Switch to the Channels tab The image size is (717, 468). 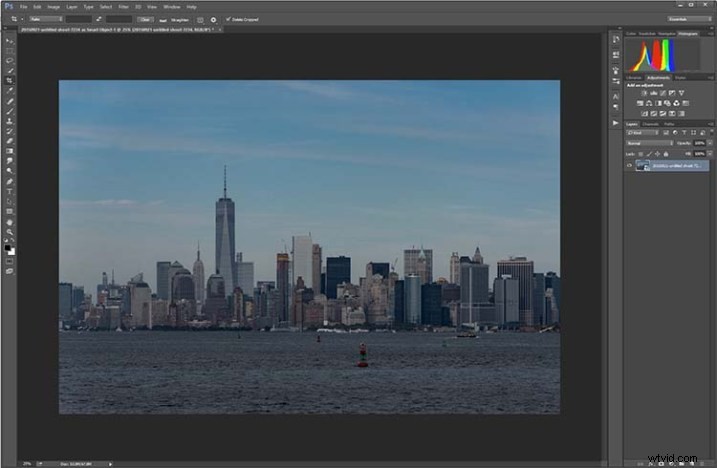pos(650,124)
